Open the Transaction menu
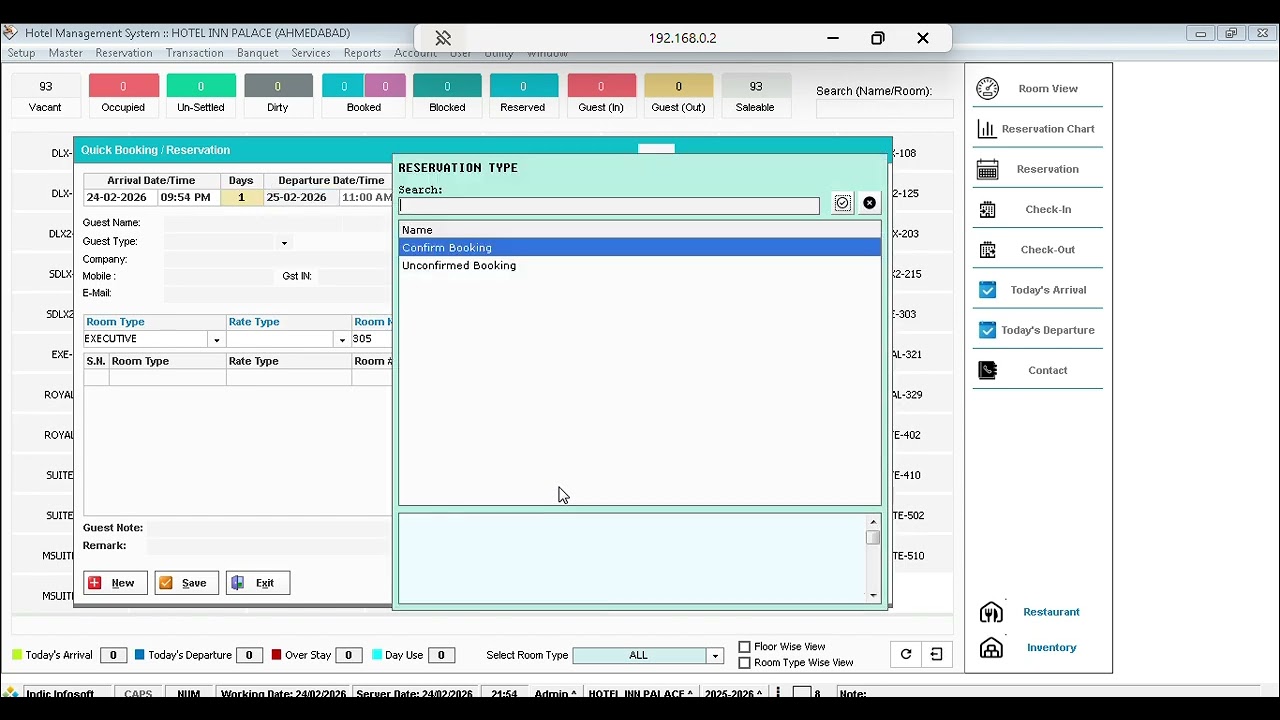Screen dimensions: 1280x720 [195, 53]
